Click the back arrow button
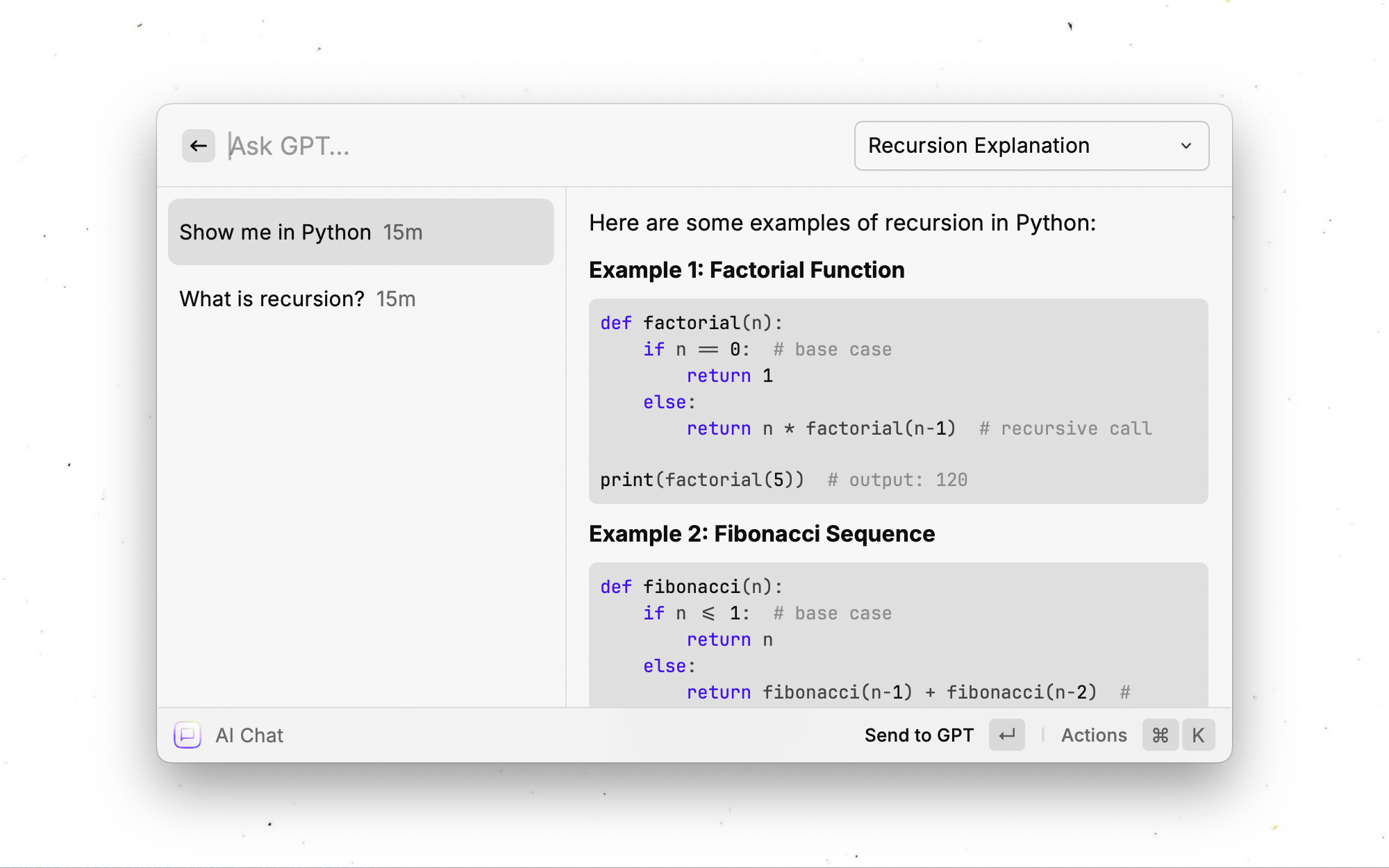The image size is (1389, 868). [x=199, y=146]
